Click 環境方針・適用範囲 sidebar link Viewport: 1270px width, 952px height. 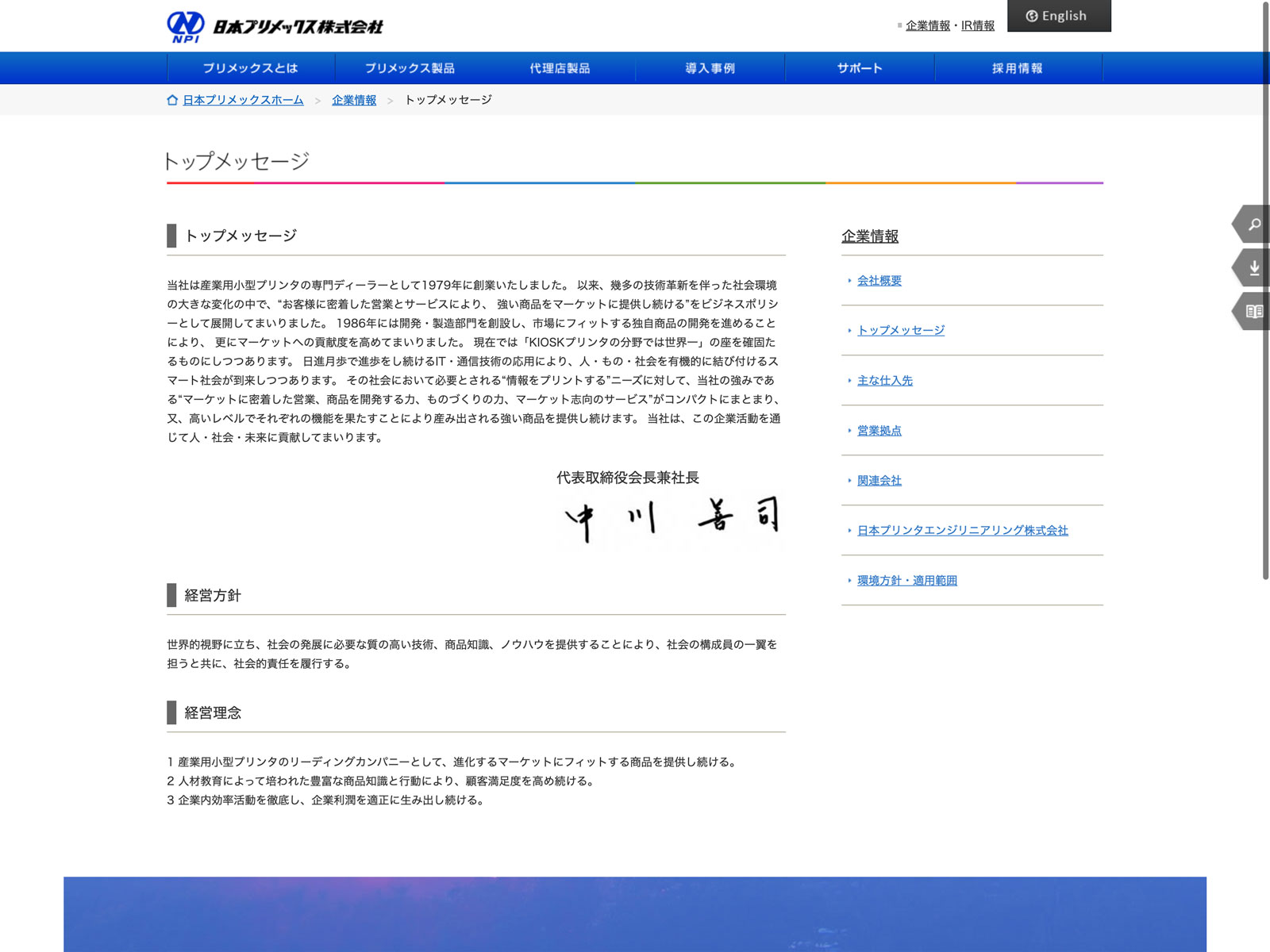906,581
